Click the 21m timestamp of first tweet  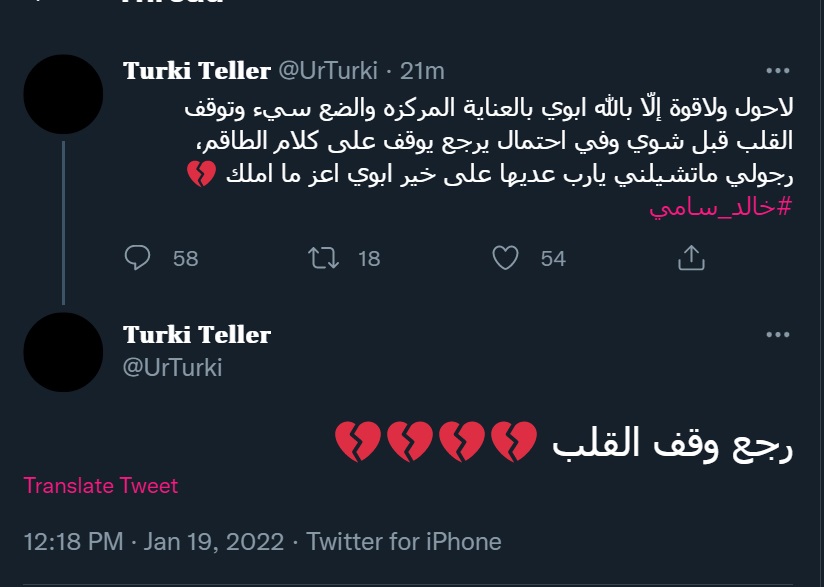click(x=422, y=71)
